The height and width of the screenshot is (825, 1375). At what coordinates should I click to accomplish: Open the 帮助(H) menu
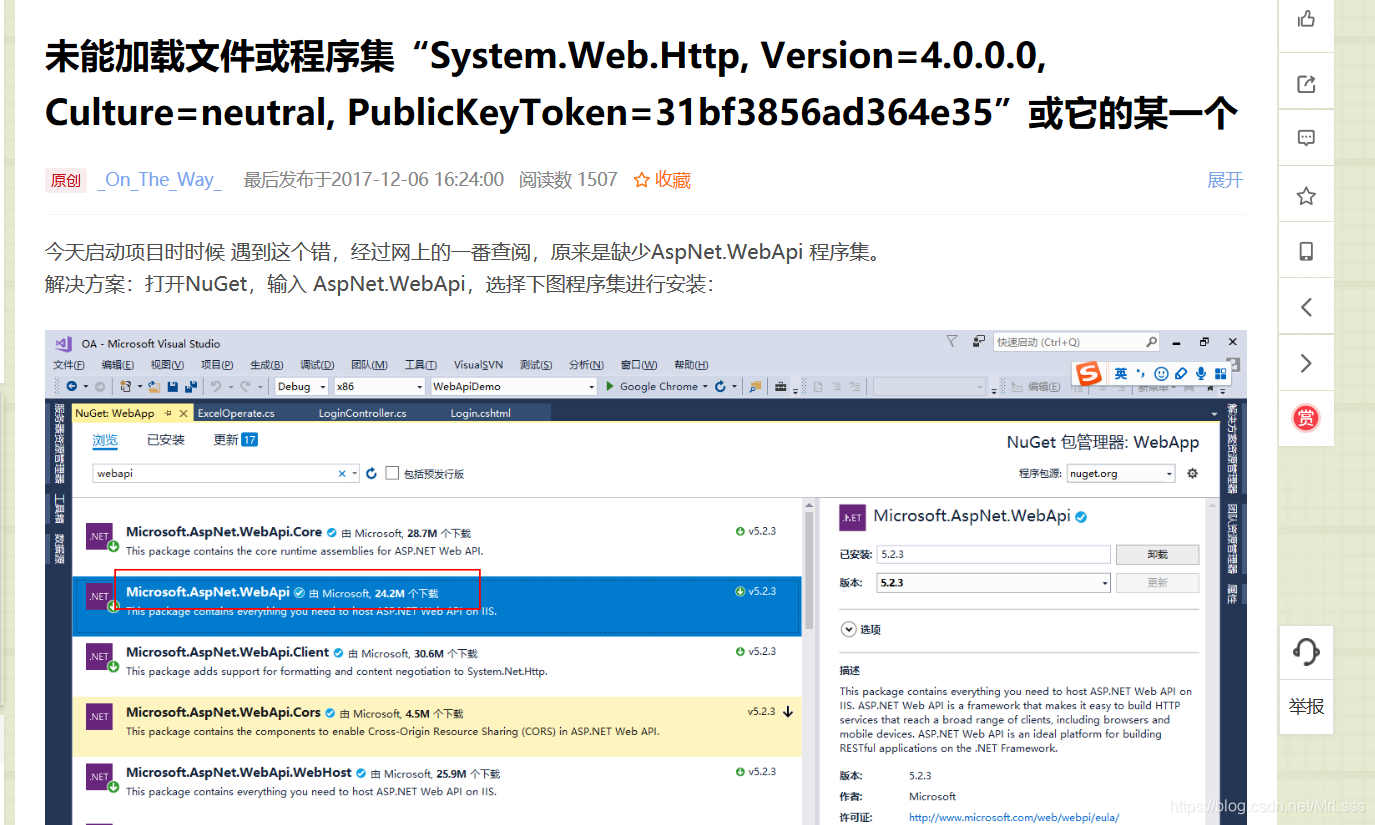pos(691,365)
